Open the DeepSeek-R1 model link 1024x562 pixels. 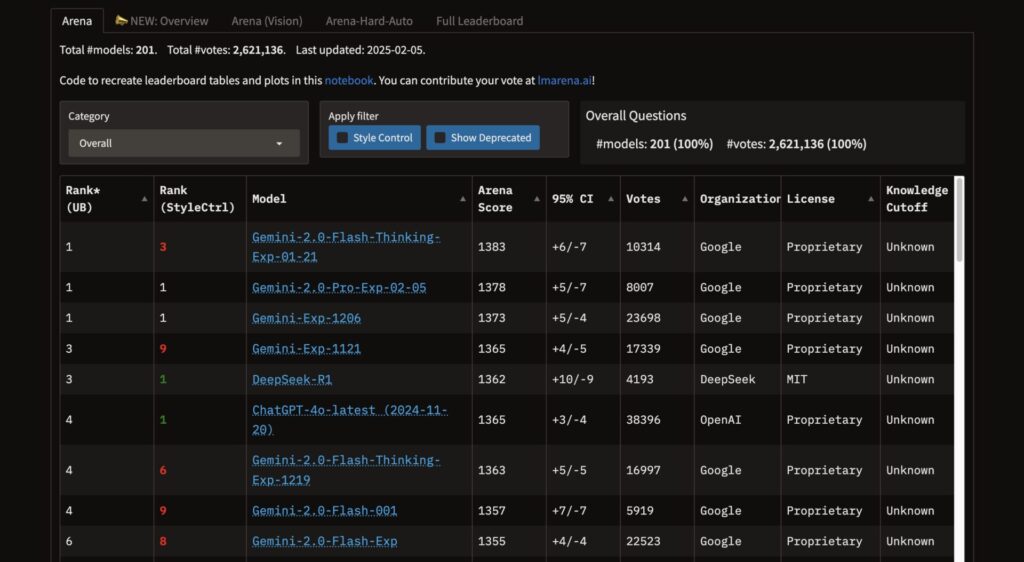(x=292, y=380)
